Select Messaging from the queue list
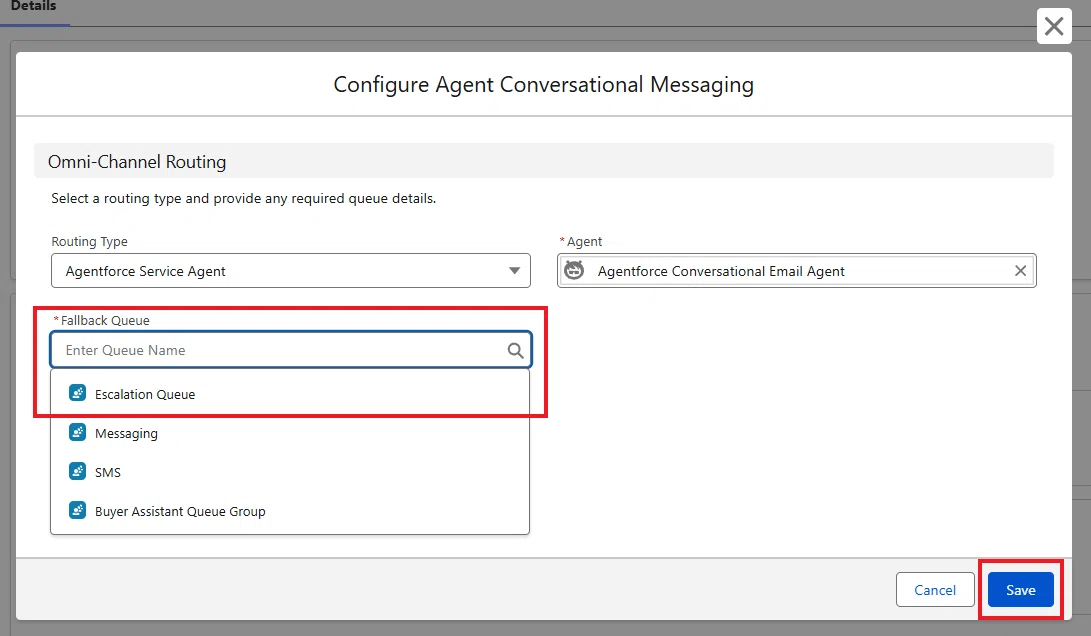The image size is (1091, 636). [x=290, y=433]
